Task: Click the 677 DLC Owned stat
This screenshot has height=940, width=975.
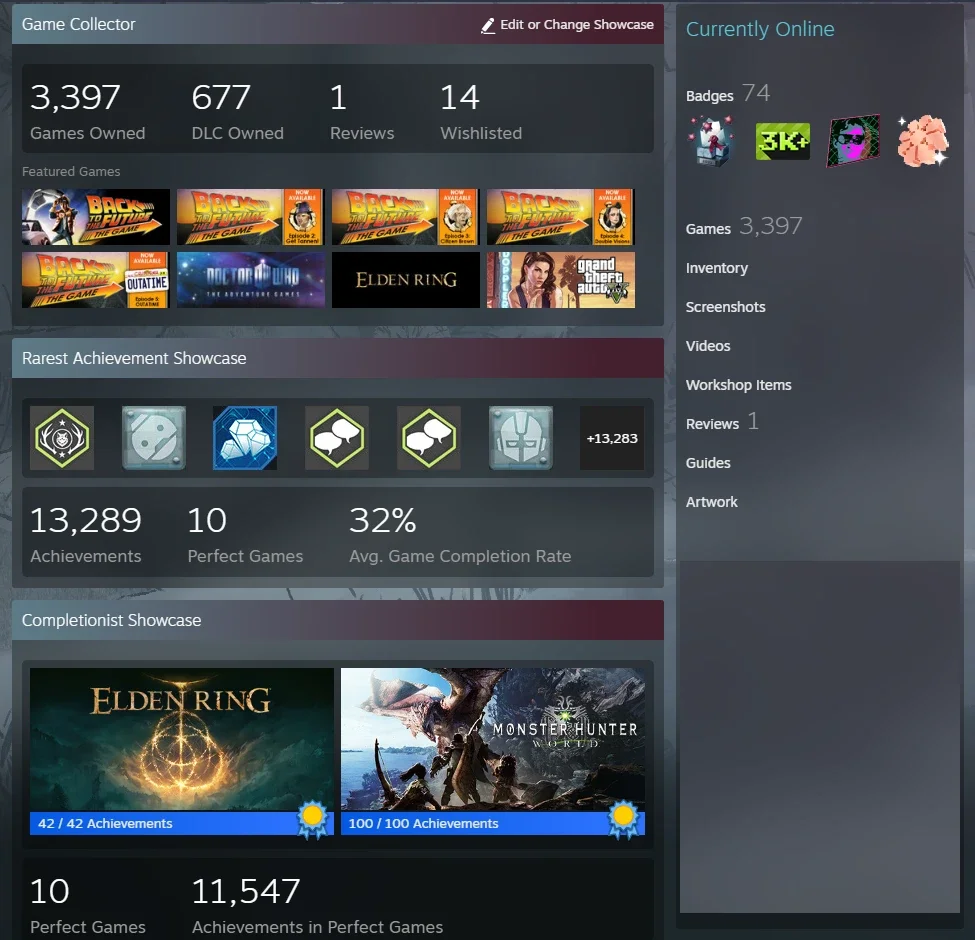Action: pyautogui.click(x=238, y=111)
